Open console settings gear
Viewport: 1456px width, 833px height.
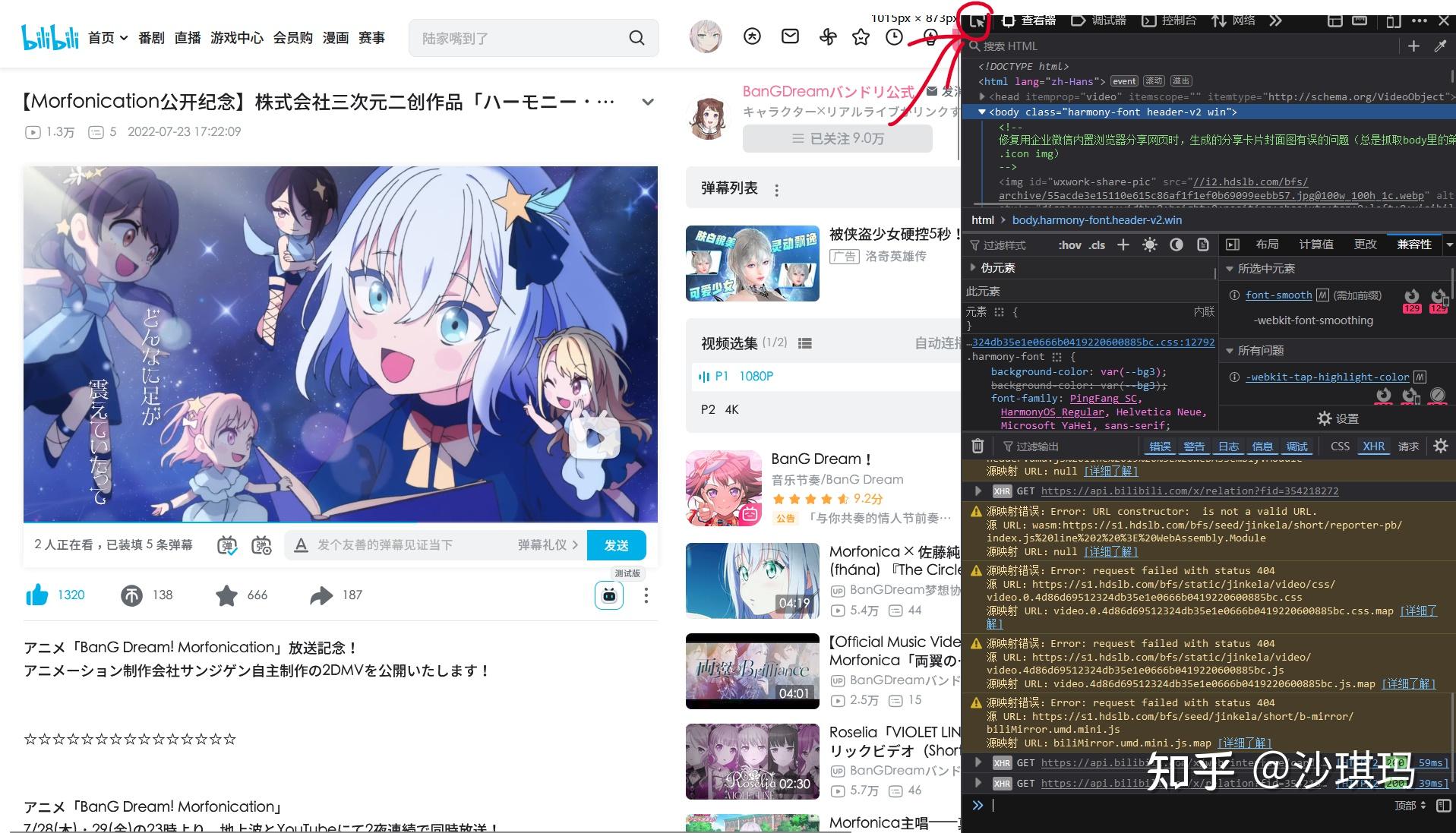point(1440,446)
